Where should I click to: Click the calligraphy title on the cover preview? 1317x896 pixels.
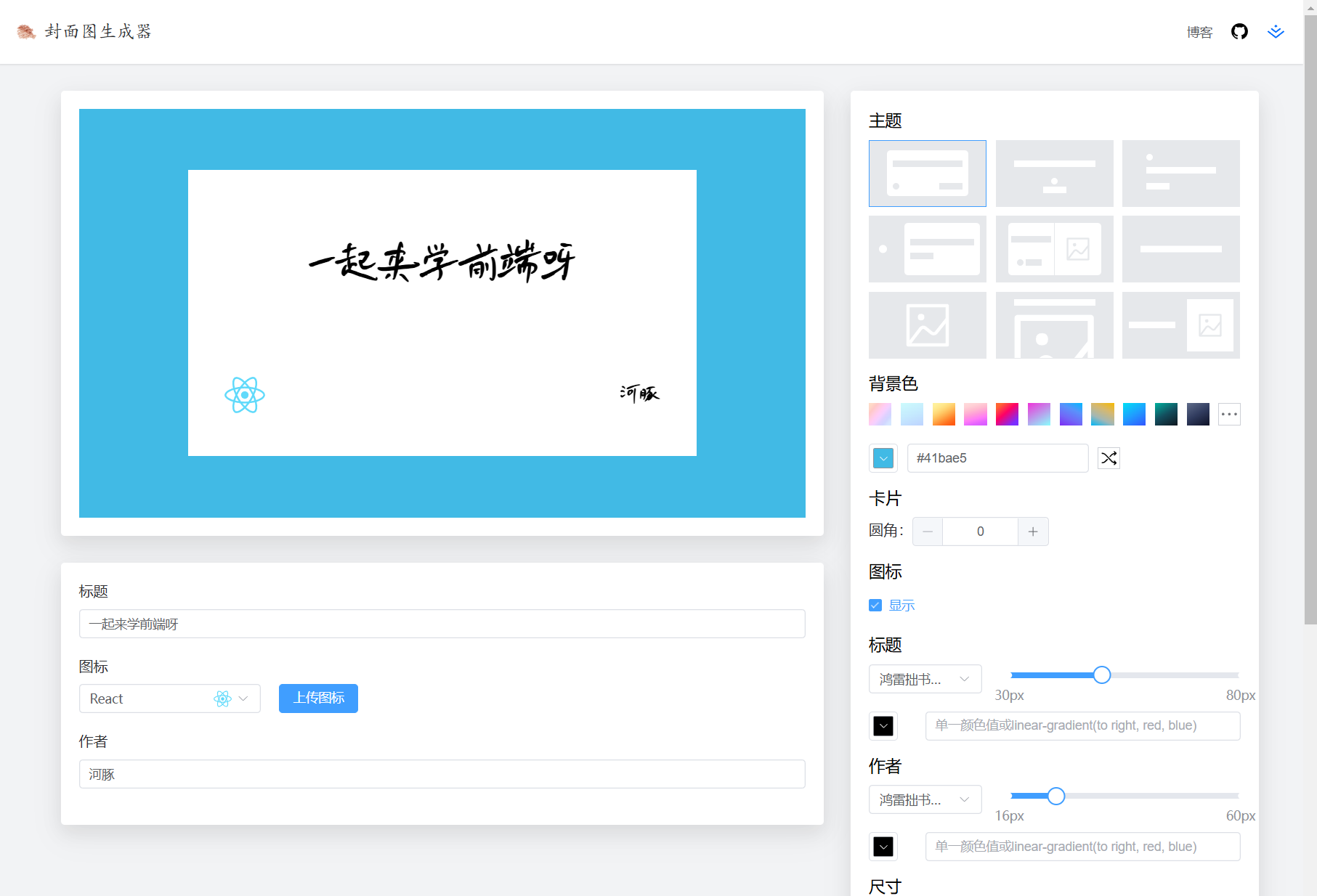click(442, 261)
